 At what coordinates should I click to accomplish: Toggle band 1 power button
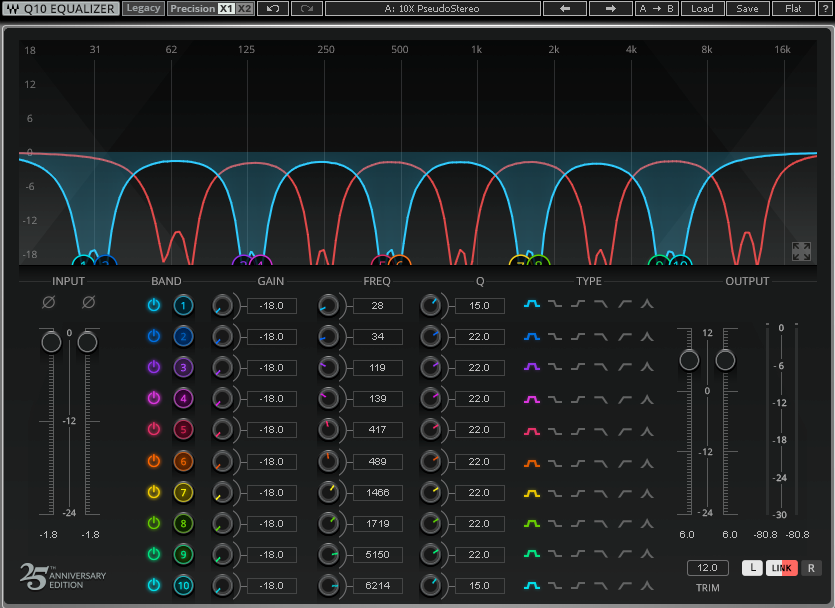[x=154, y=305]
